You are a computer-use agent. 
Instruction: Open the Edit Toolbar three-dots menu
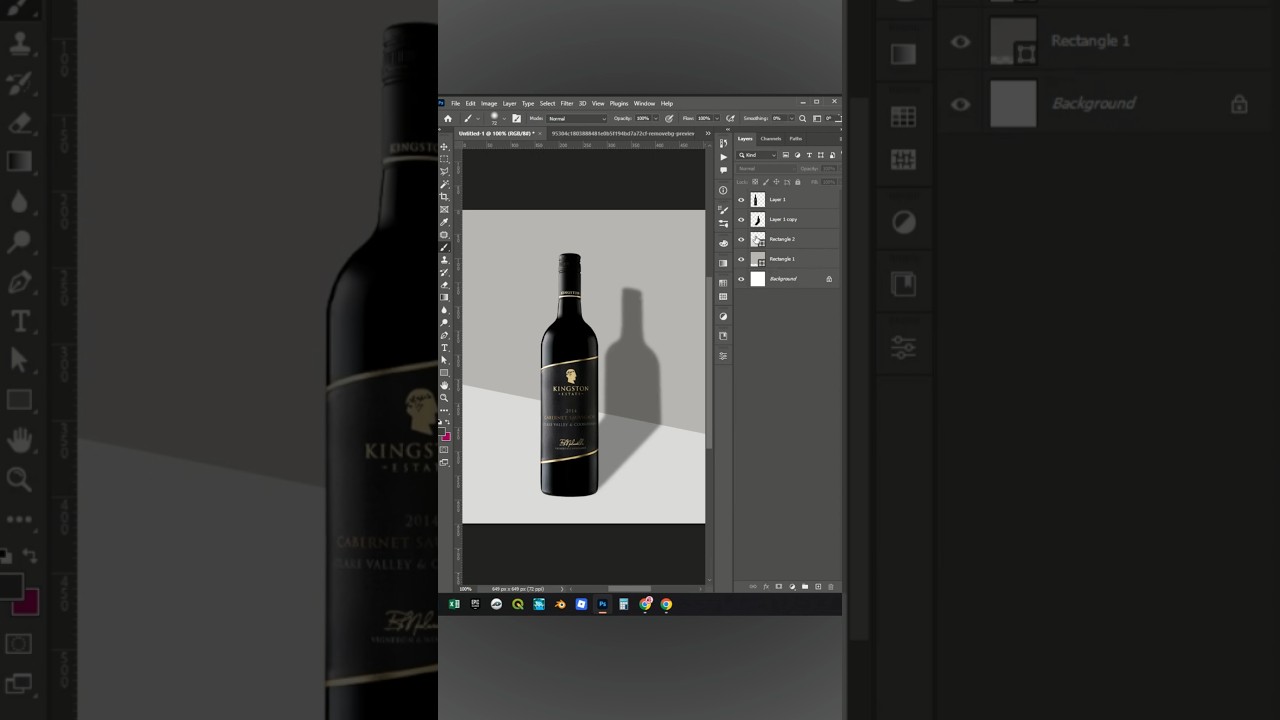(x=445, y=408)
